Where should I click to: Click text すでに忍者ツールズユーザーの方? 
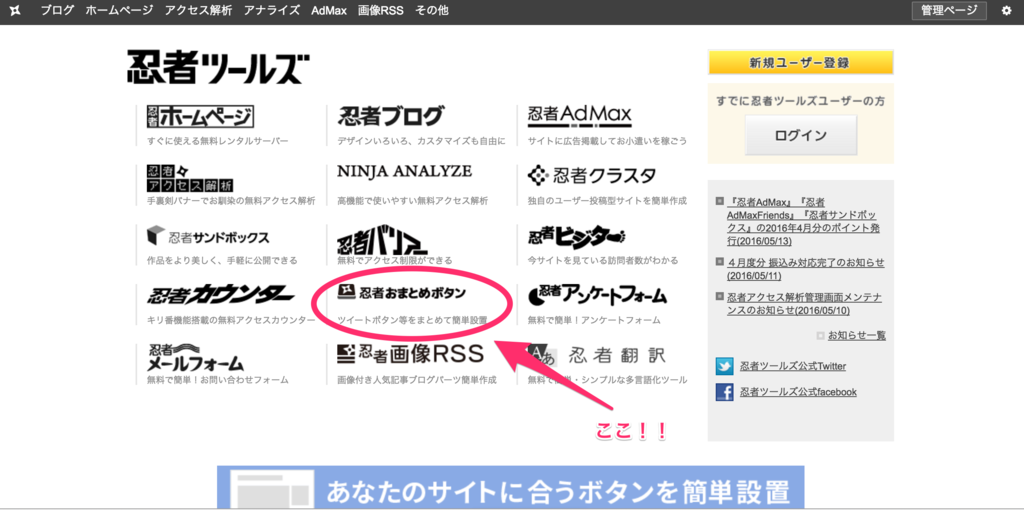click(801, 101)
